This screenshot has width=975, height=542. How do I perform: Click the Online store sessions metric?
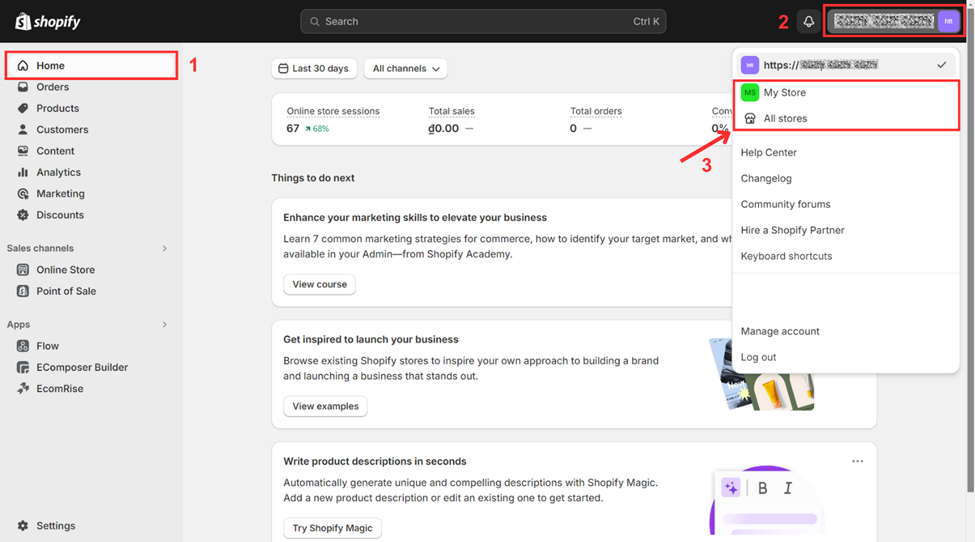click(333, 119)
